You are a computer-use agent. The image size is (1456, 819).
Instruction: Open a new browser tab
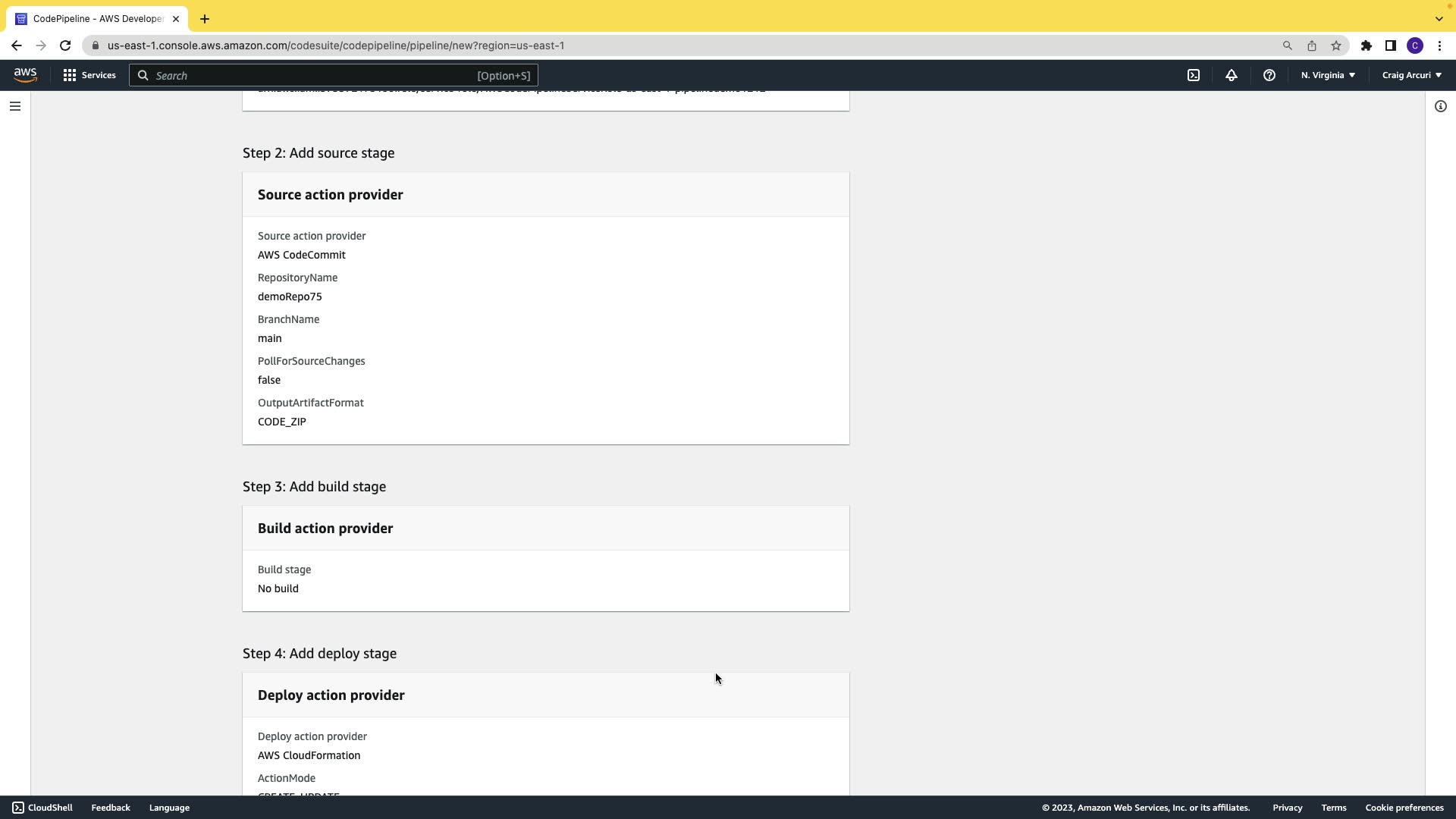point(205,19)
